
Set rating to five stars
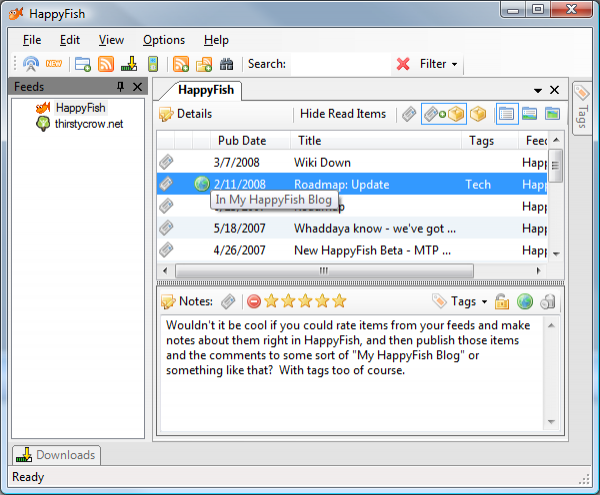(x=339, y=301)
